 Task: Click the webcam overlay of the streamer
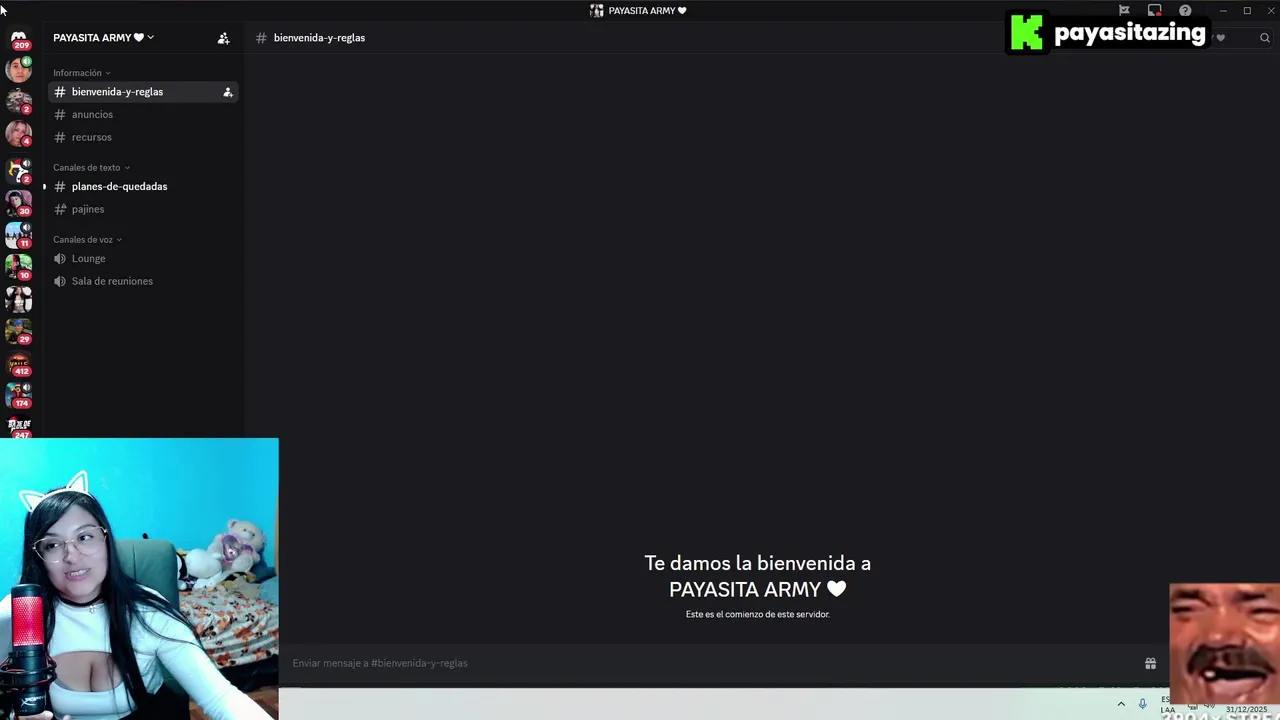tap(139, 579)
